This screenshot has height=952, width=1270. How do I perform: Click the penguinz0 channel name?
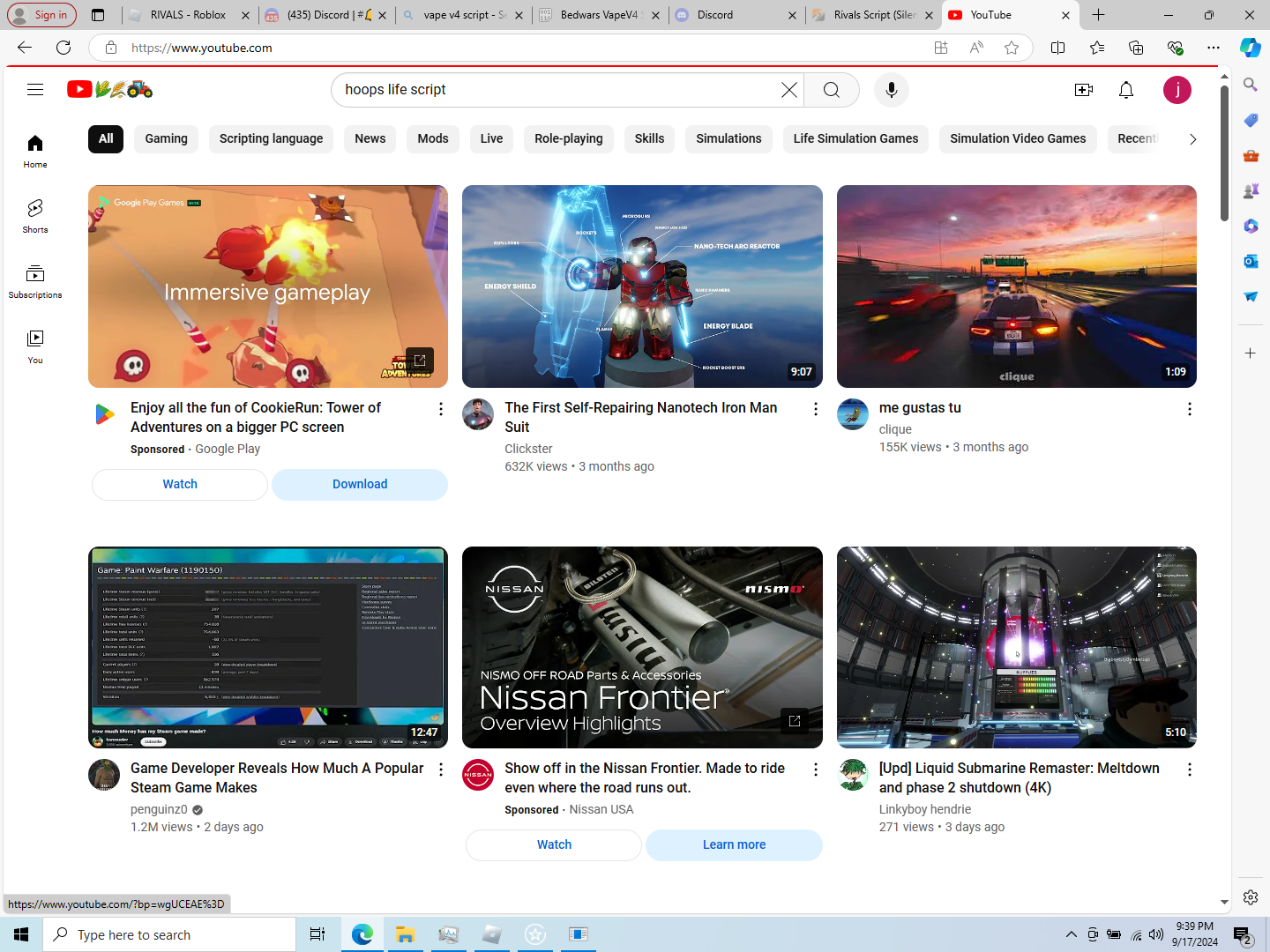pyautogui.click(x=159, y=809)
